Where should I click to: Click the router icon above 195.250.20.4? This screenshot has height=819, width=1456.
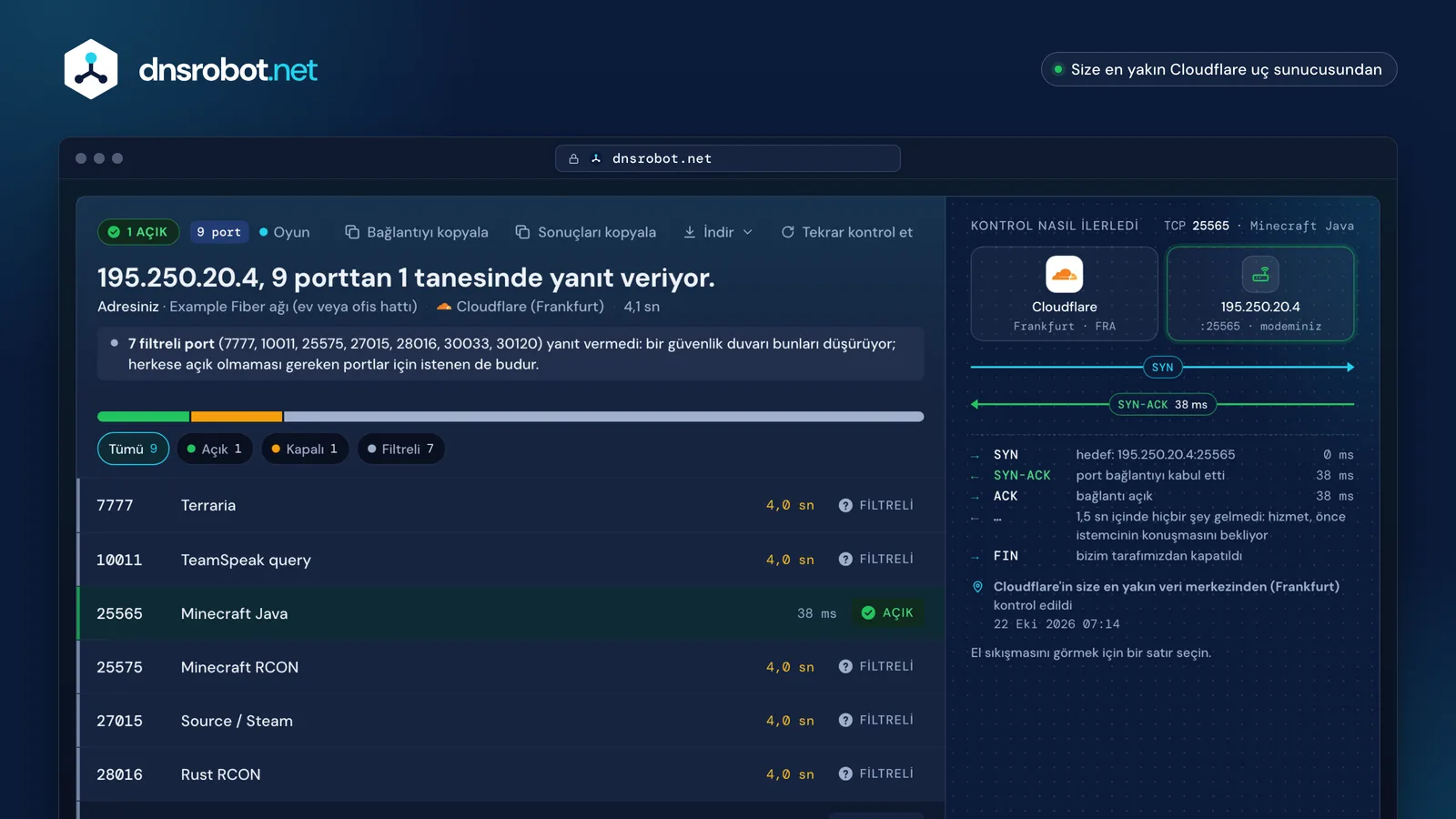[x=1260, y=274]
